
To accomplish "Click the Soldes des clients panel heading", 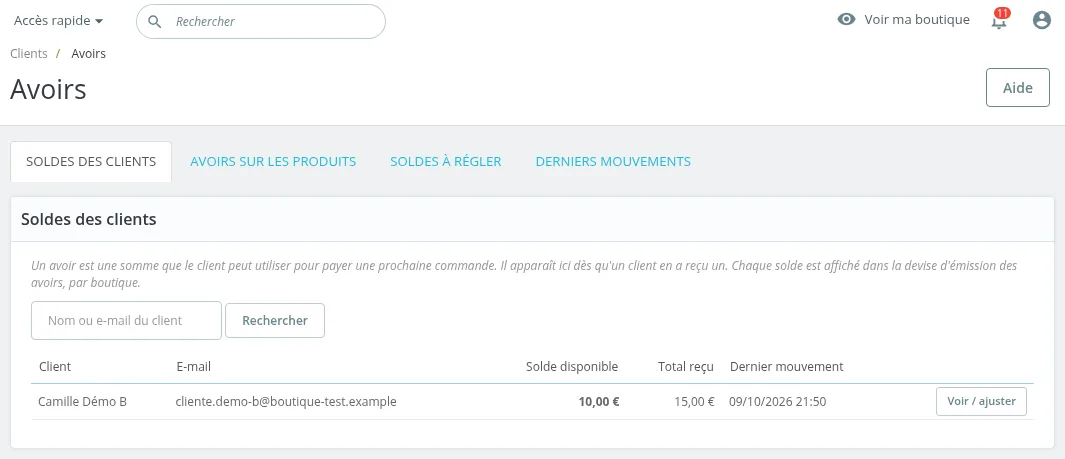I will pyautogui.click(x=89, y=219).
